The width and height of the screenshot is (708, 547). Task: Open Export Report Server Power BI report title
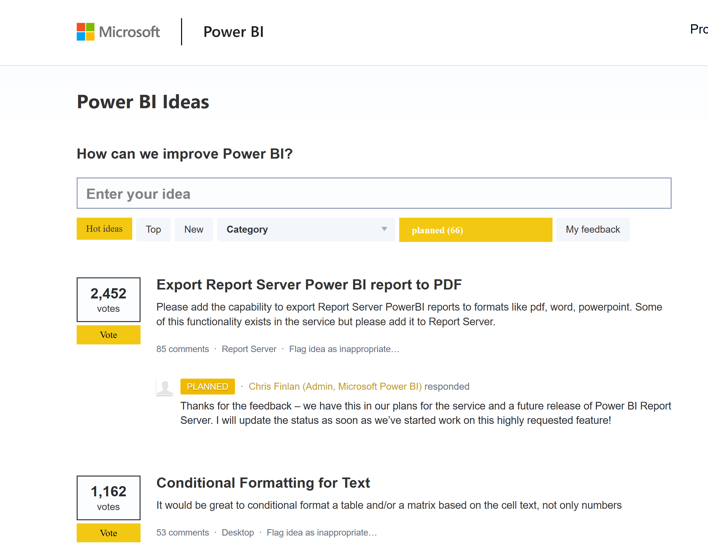309,285
